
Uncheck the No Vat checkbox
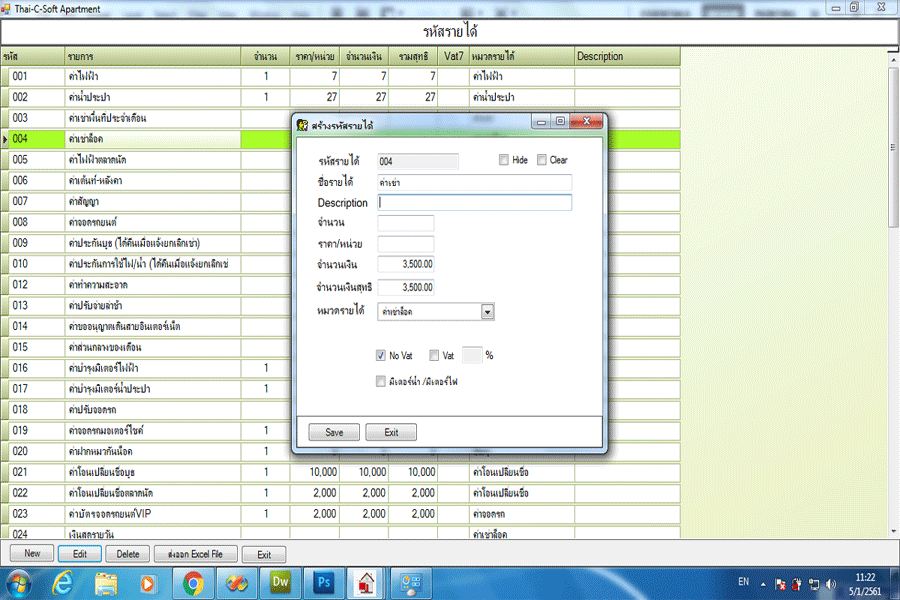(381, 355)
